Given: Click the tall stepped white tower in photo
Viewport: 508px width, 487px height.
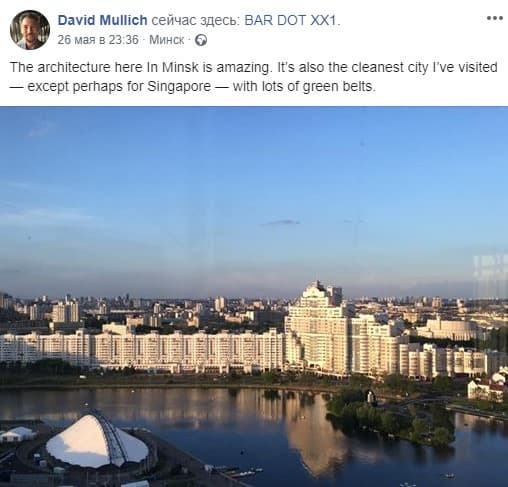Looking at the screenshot, I should [317, 327].
